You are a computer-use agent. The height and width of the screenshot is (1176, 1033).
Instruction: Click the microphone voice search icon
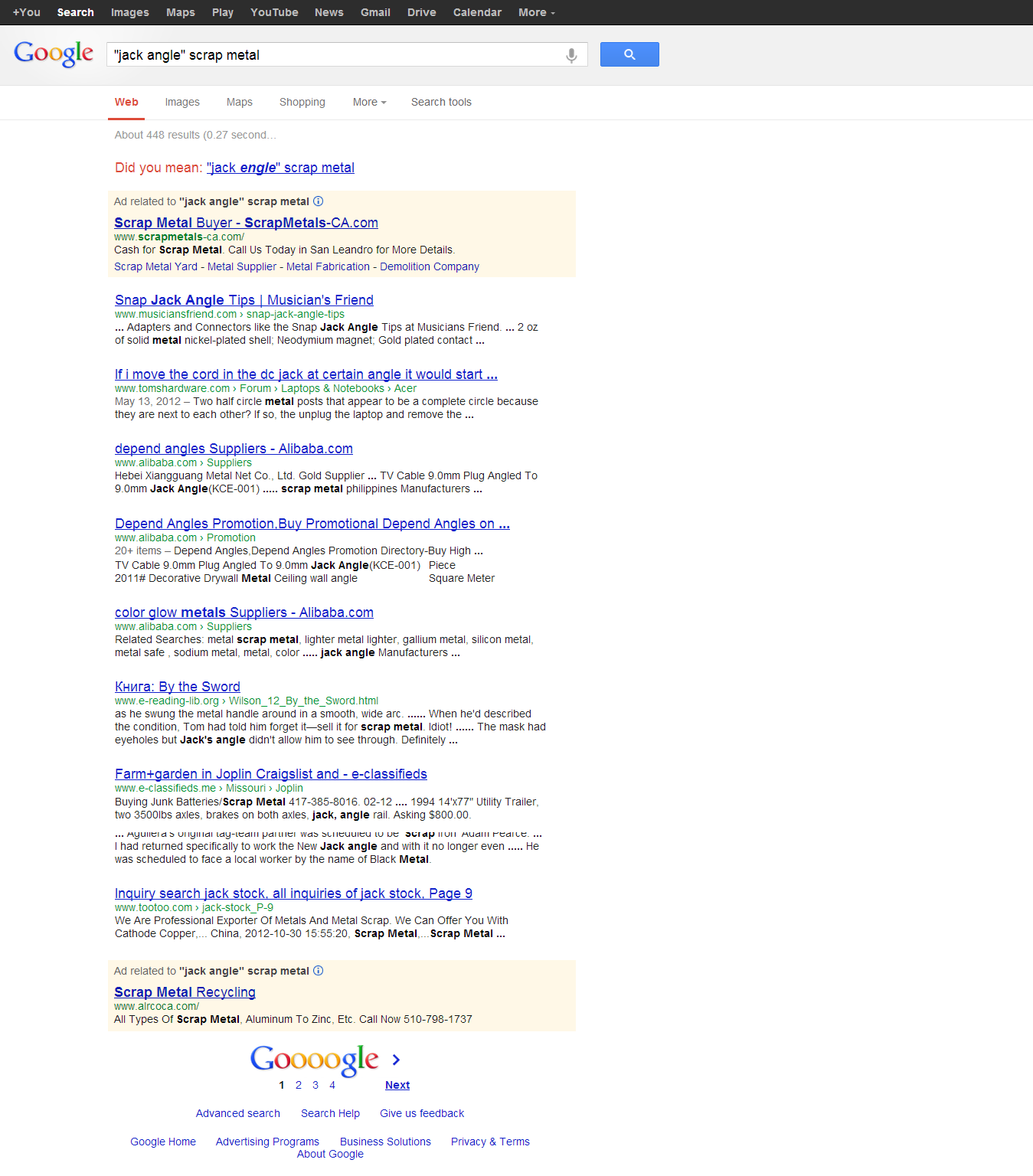coord(571,55)
